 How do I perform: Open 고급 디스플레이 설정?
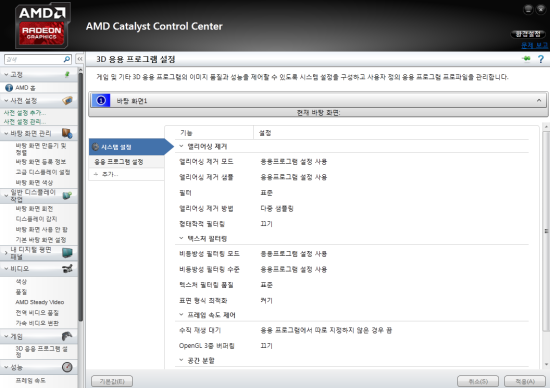tap(43, 172)
